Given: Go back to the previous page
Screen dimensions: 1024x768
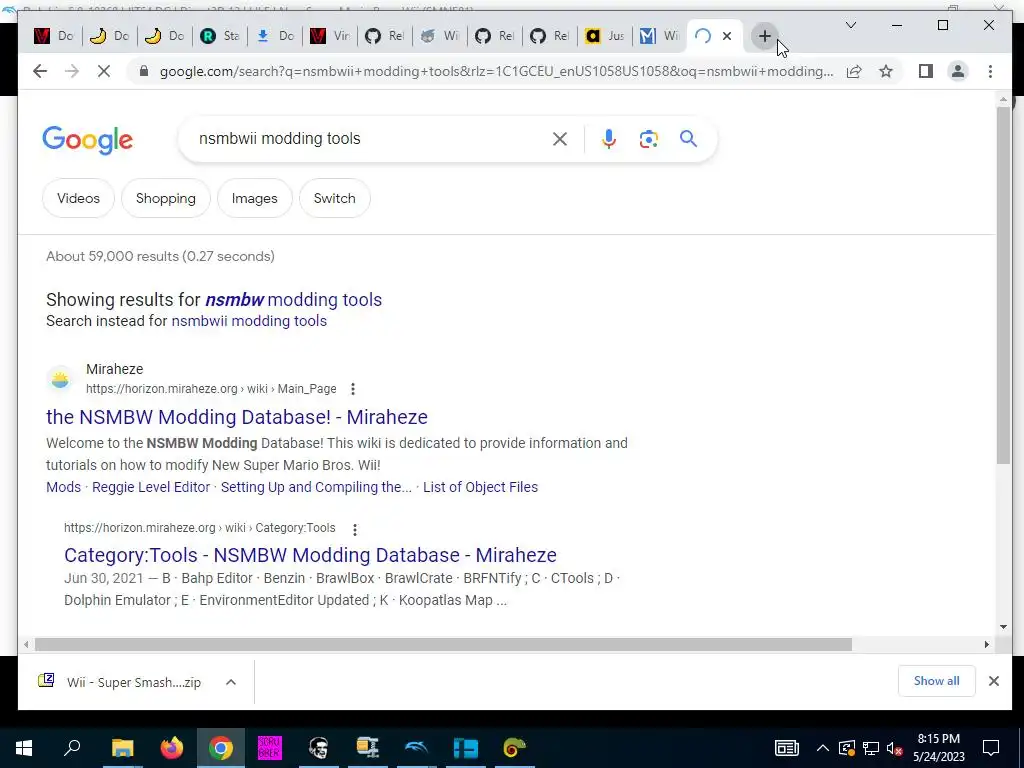Looking at the screenshot, I should 40,71.
